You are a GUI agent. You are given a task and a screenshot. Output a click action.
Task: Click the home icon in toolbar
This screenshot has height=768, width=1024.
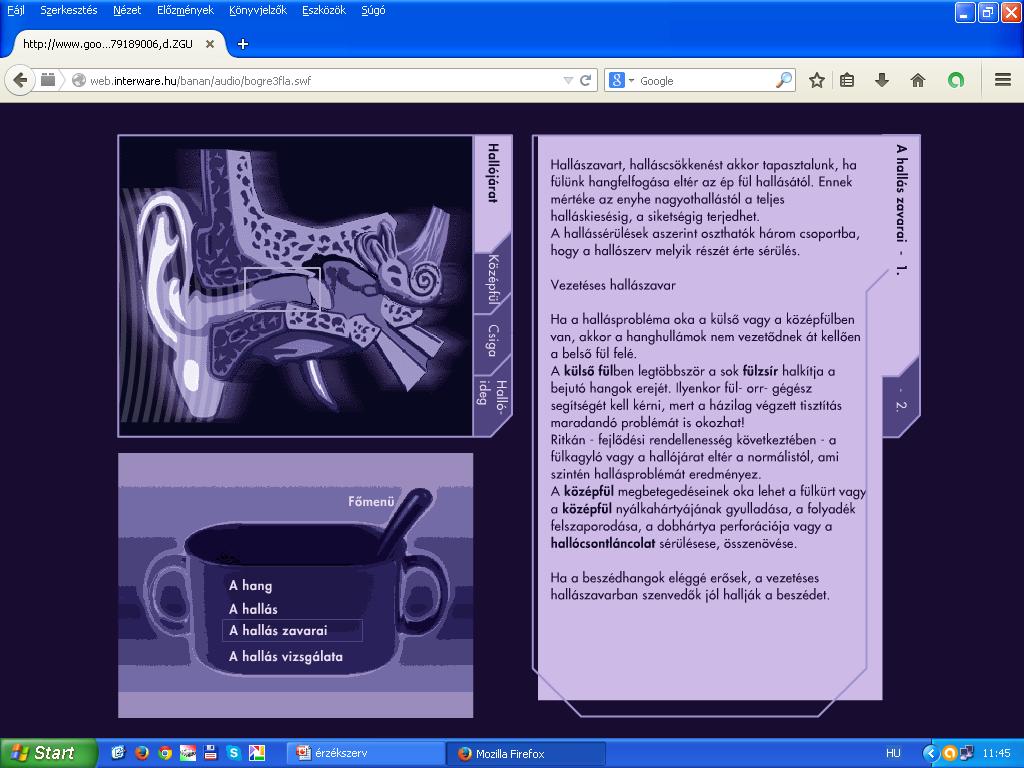pos(918,80)
